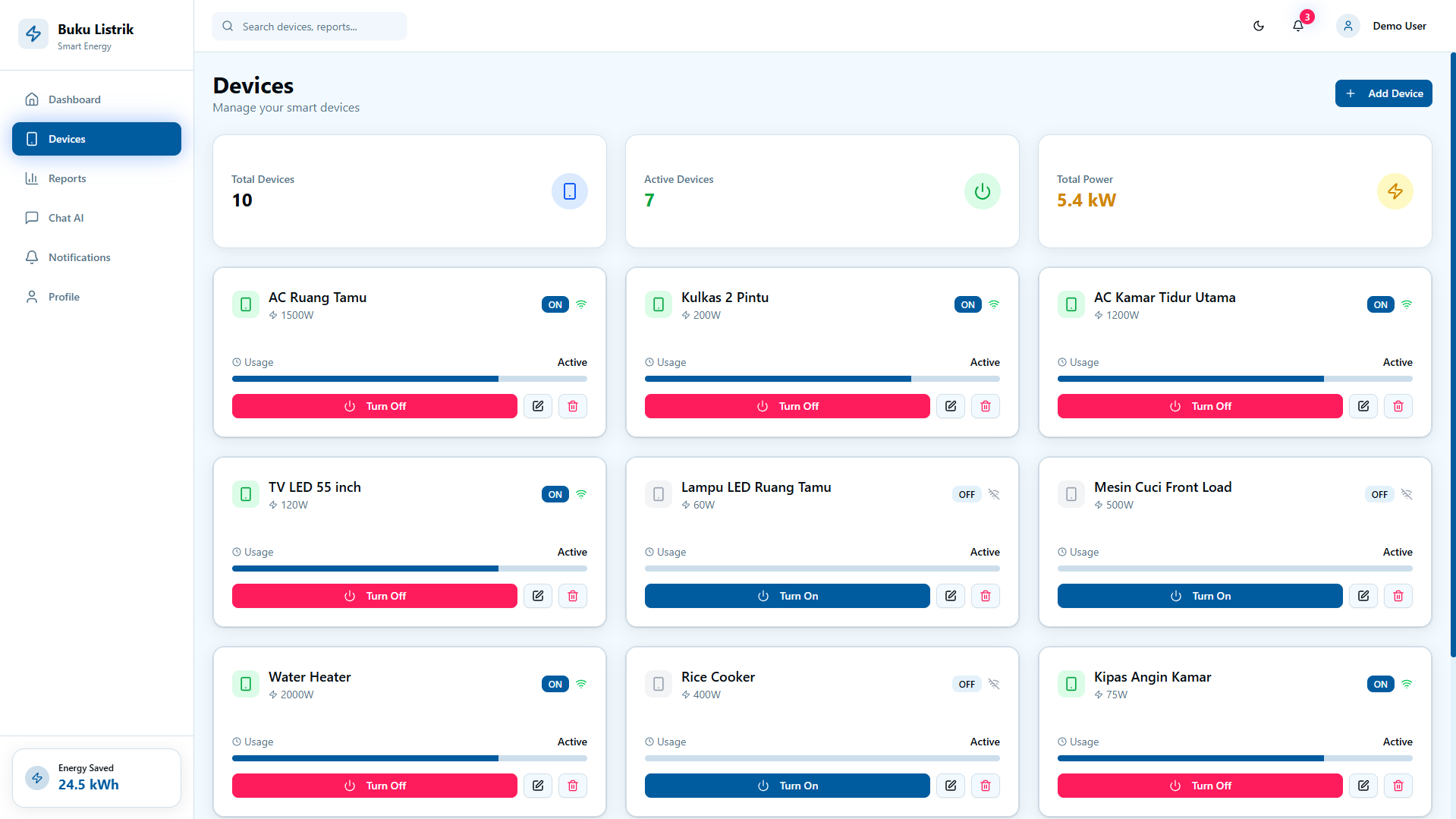Open the notifications bell with badge

1299,26
